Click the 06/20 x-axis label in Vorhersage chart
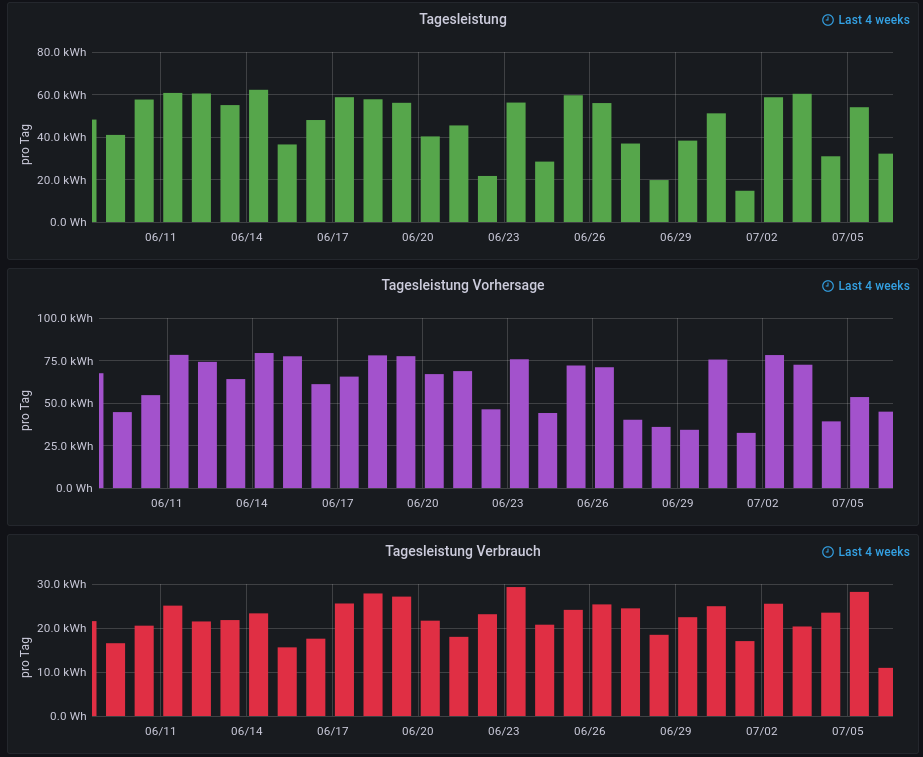Viewport: 923px width, 757px height. coord(423,503)
